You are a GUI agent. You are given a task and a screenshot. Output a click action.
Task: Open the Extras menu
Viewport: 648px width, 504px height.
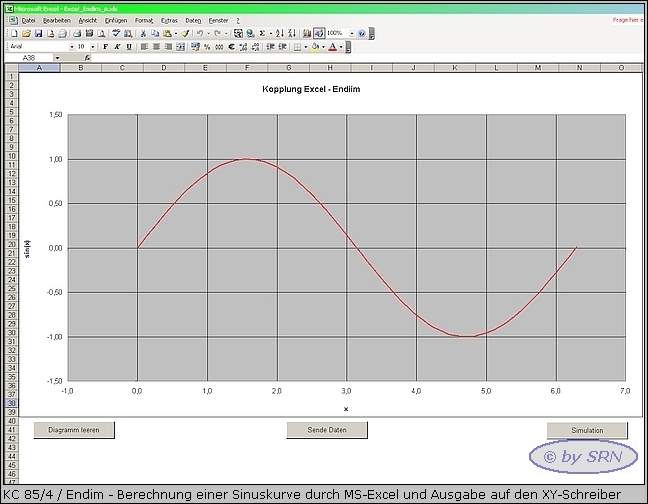[x=169, y=20]
